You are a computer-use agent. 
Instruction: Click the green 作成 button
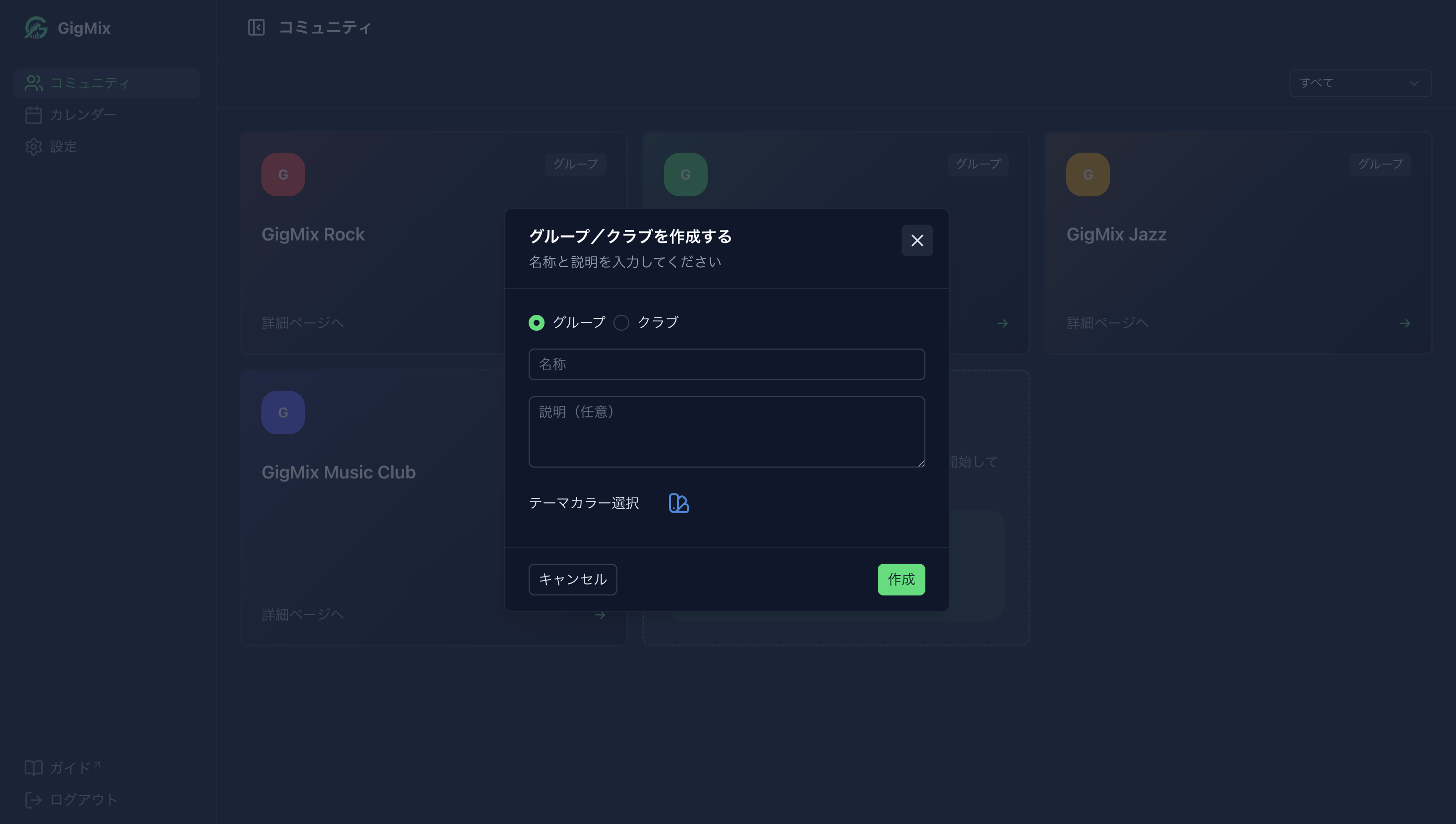(x=901, y=580)
